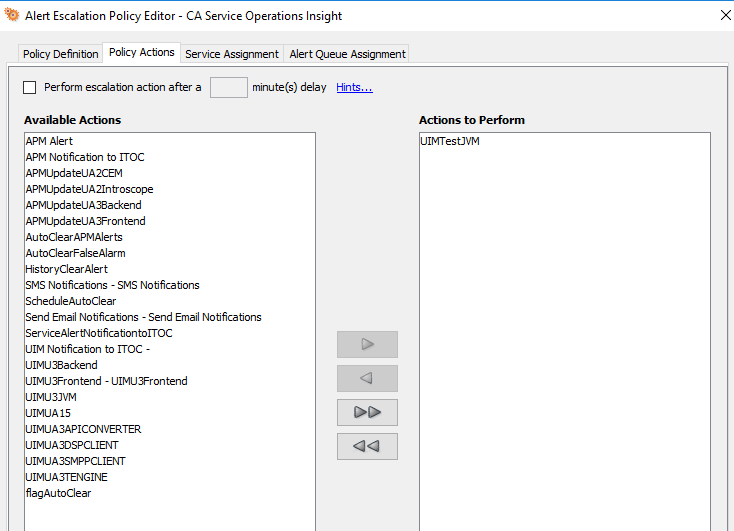Pick the AutoClearAPMAlerts action
The width and height of the screenshot is (734, 531).
point(169,237)
